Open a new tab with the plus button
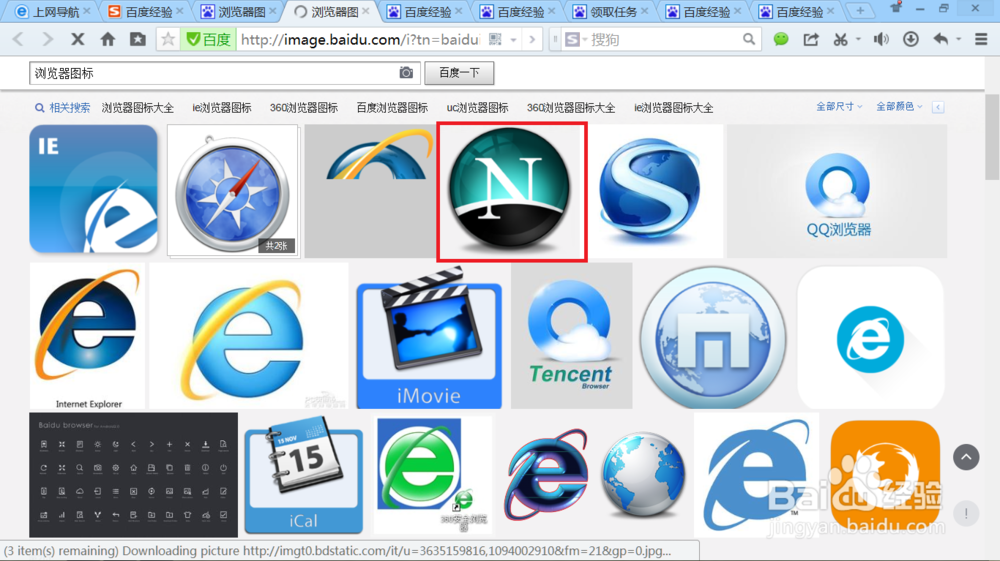1000x561 pixels. (860, 11)
